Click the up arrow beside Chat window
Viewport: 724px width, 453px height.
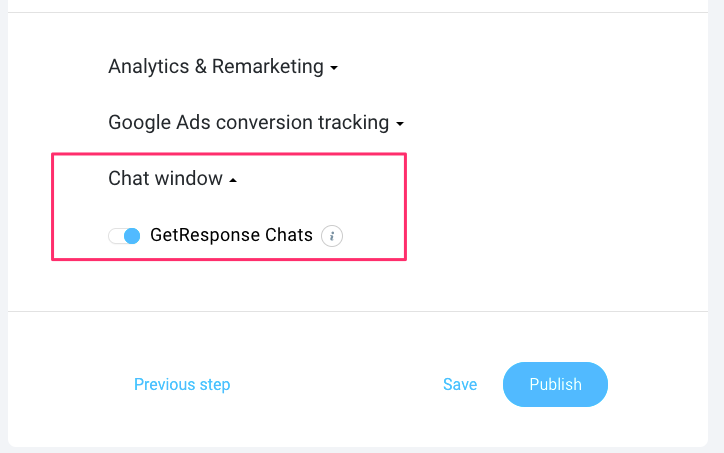[233, 180]
